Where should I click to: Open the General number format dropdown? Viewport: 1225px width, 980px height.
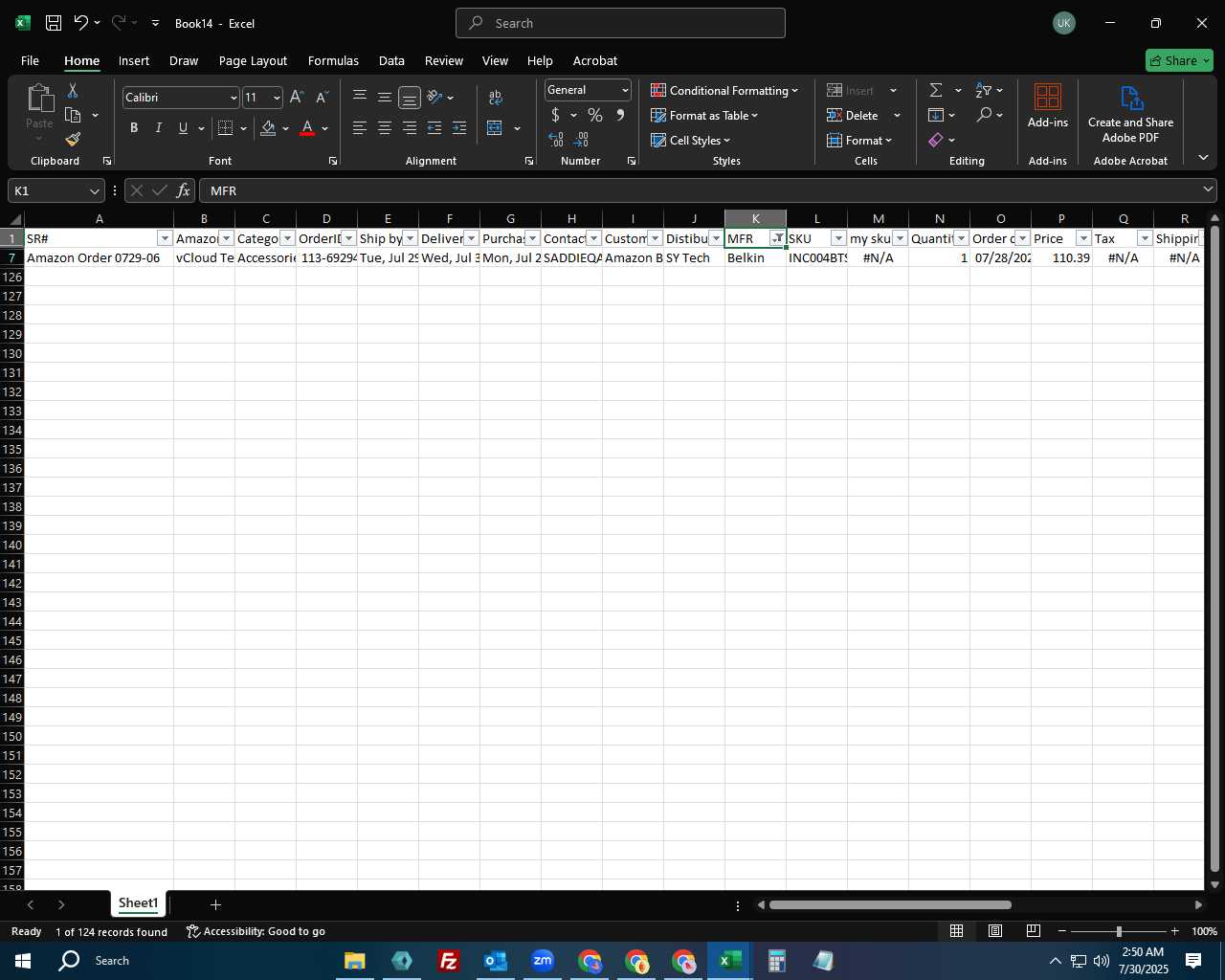pos(625,90)
